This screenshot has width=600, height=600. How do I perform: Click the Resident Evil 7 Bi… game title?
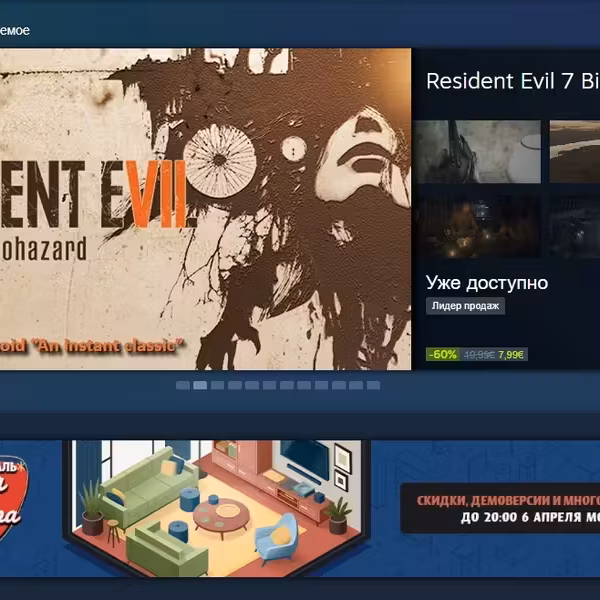[513, 81]
